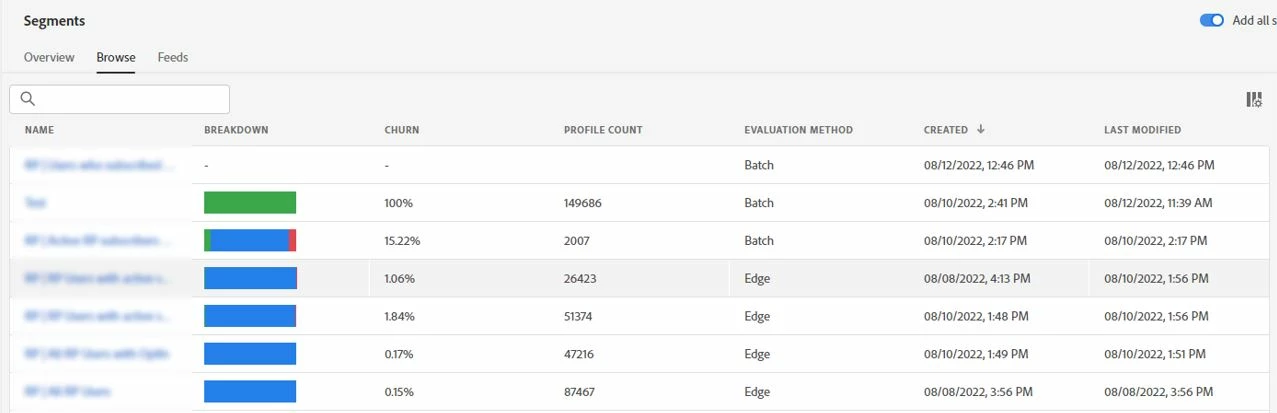The image size is (1277, 413).
Task: Open the Feeds tab
Action: 173,57
